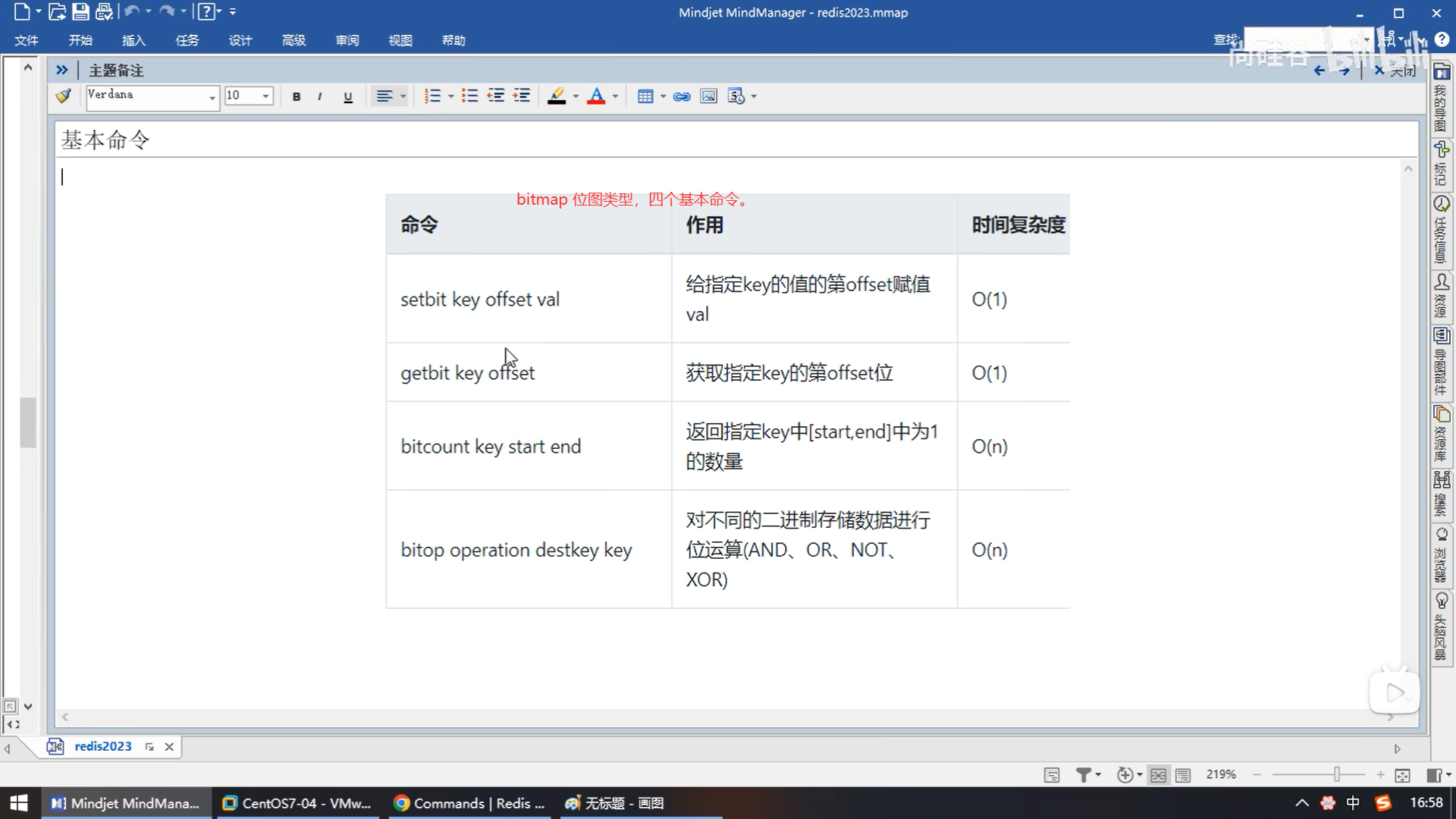Image resolution: width=1456 pixels, height=819 pixels.
Task: Click the 关闭 button of notes pane
Action: (1396, 71)
